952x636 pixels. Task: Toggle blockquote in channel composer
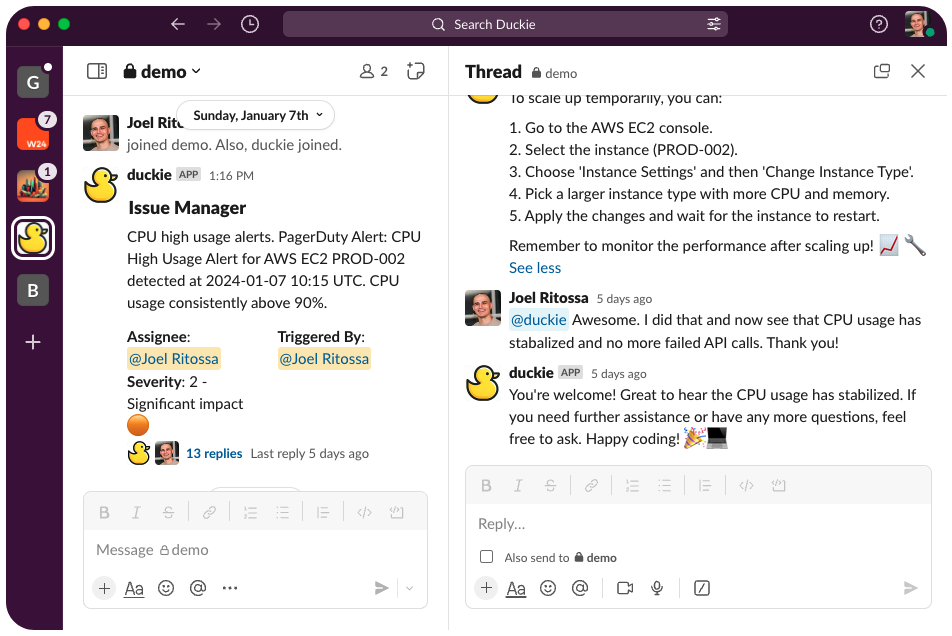coord(323,513)
